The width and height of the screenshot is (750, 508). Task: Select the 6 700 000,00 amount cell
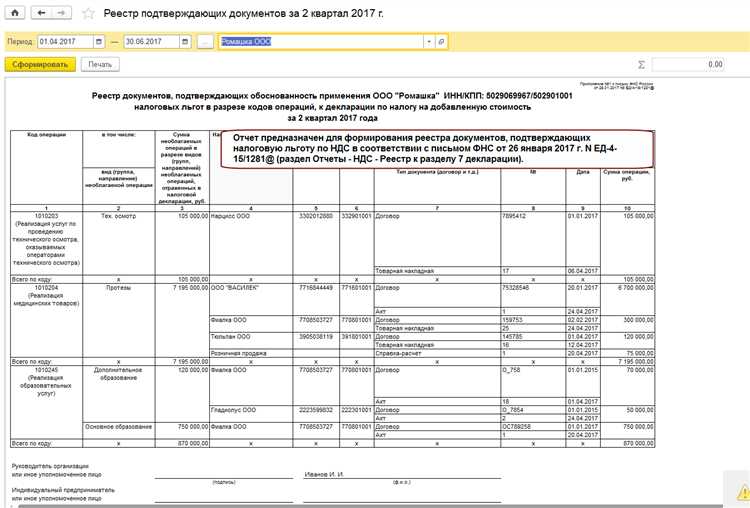click(x=627, y=299)
